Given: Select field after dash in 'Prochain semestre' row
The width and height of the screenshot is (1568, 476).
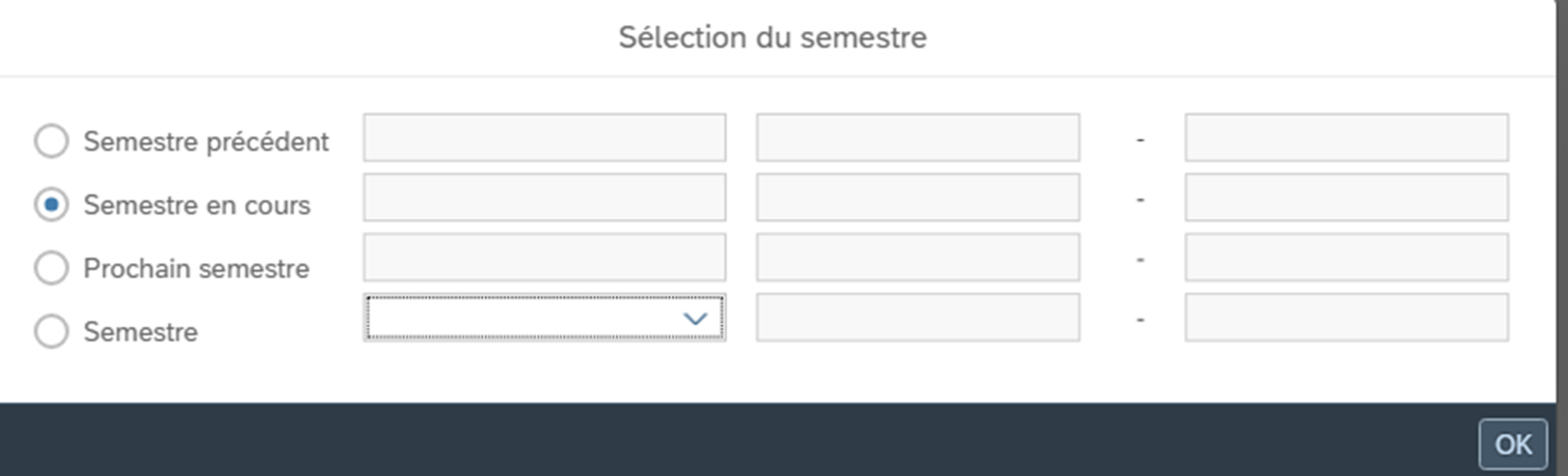Looking at the screenshot, I should (1346, 257).
